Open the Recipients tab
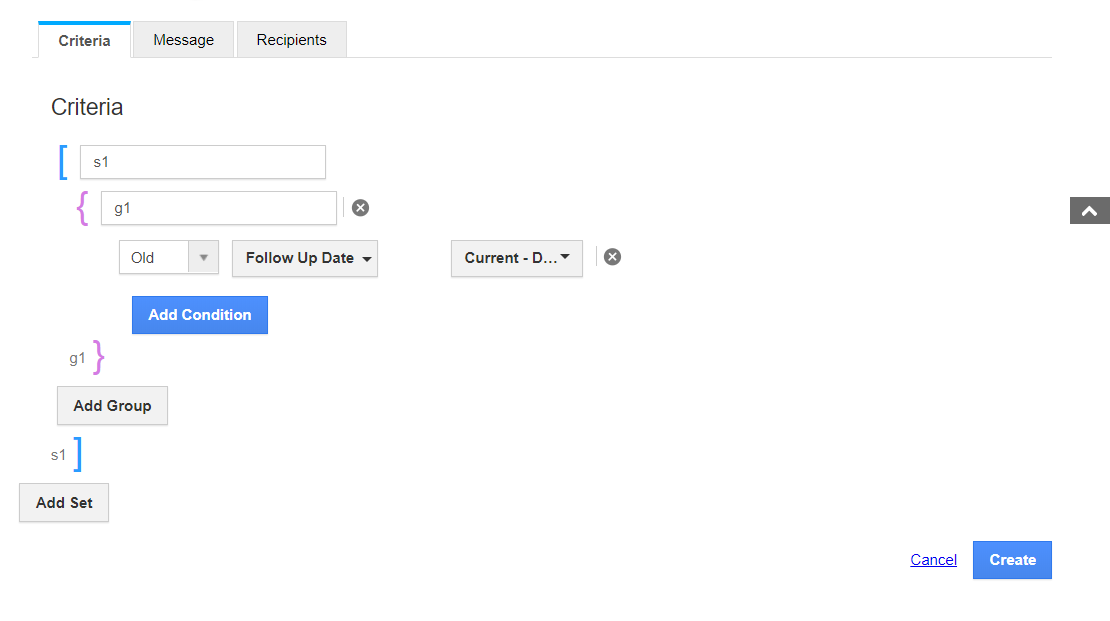Image resolution: width=1110 pixels, height=621 pixels. (291, 40)
